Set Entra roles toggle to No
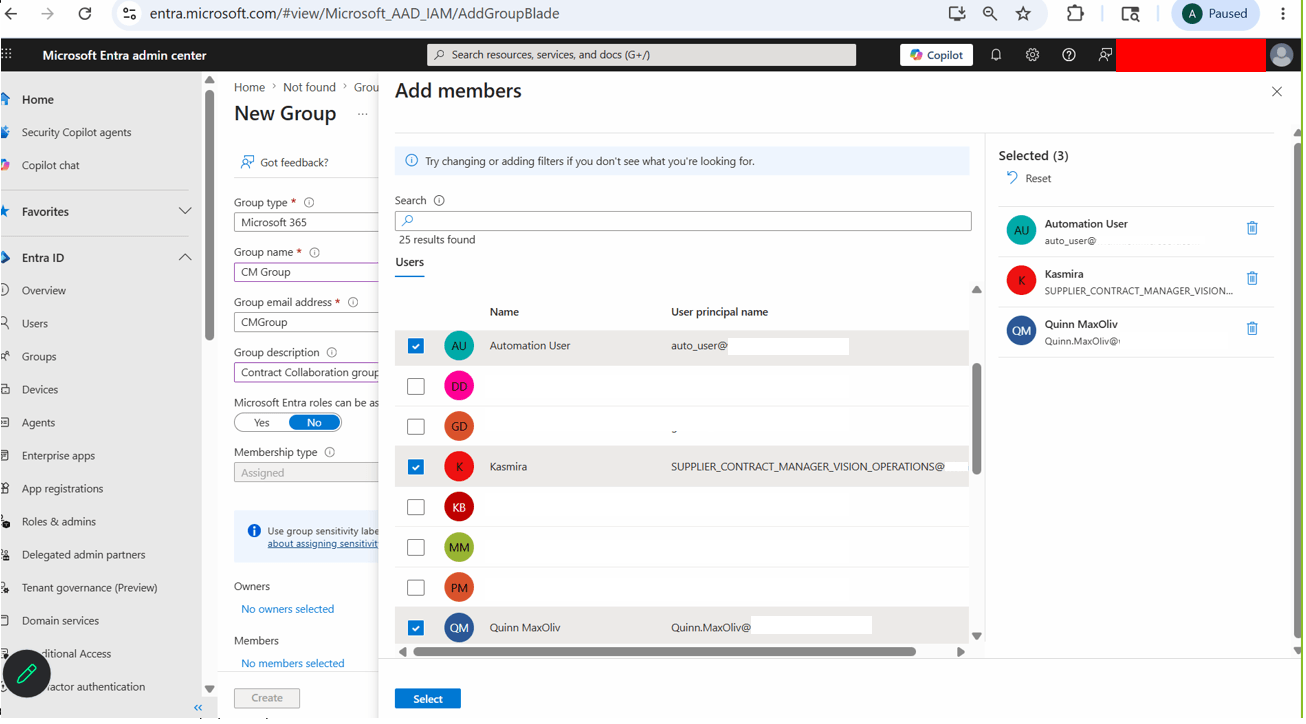The height and width of the screenshot is (724, 1306). [314, 423]
